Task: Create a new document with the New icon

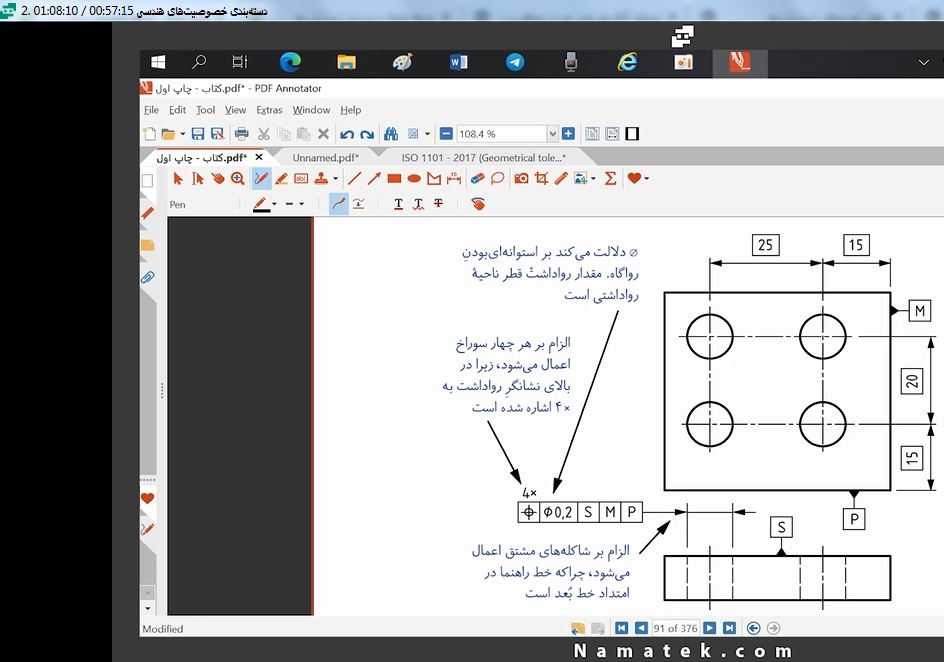Action: pos(149,134)
